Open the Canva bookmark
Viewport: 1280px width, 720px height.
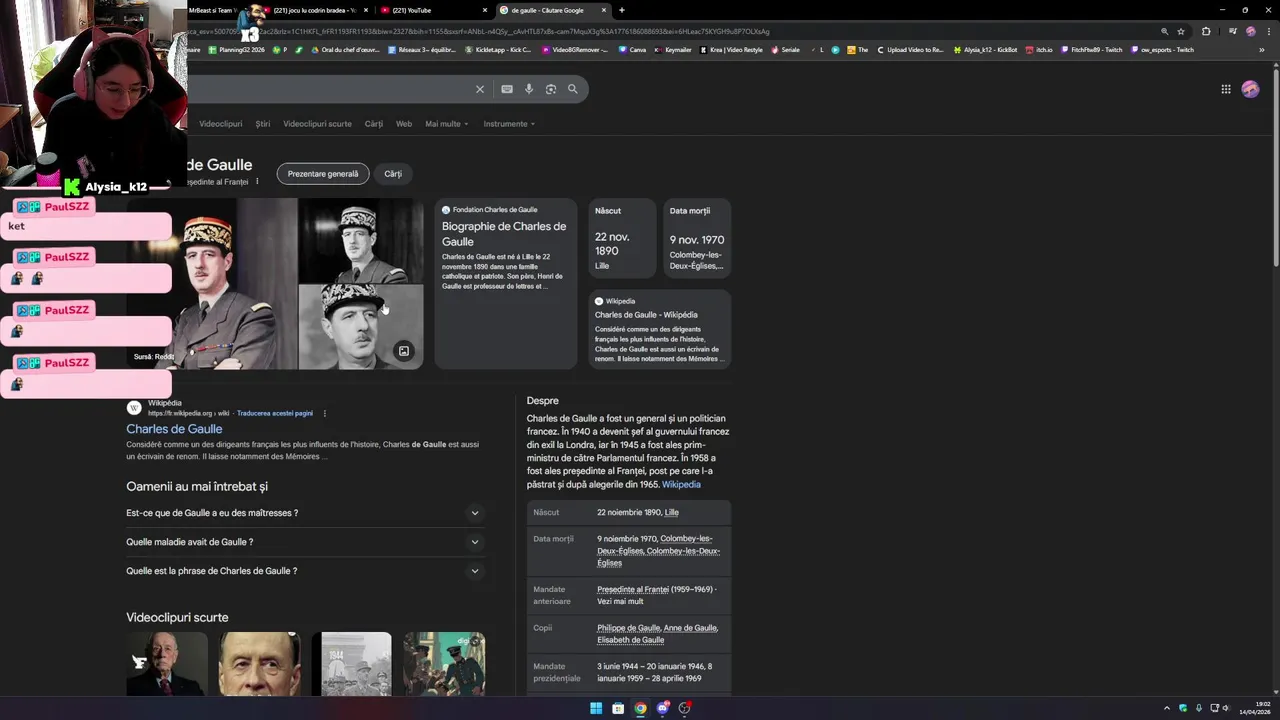(x=632, y=50)
